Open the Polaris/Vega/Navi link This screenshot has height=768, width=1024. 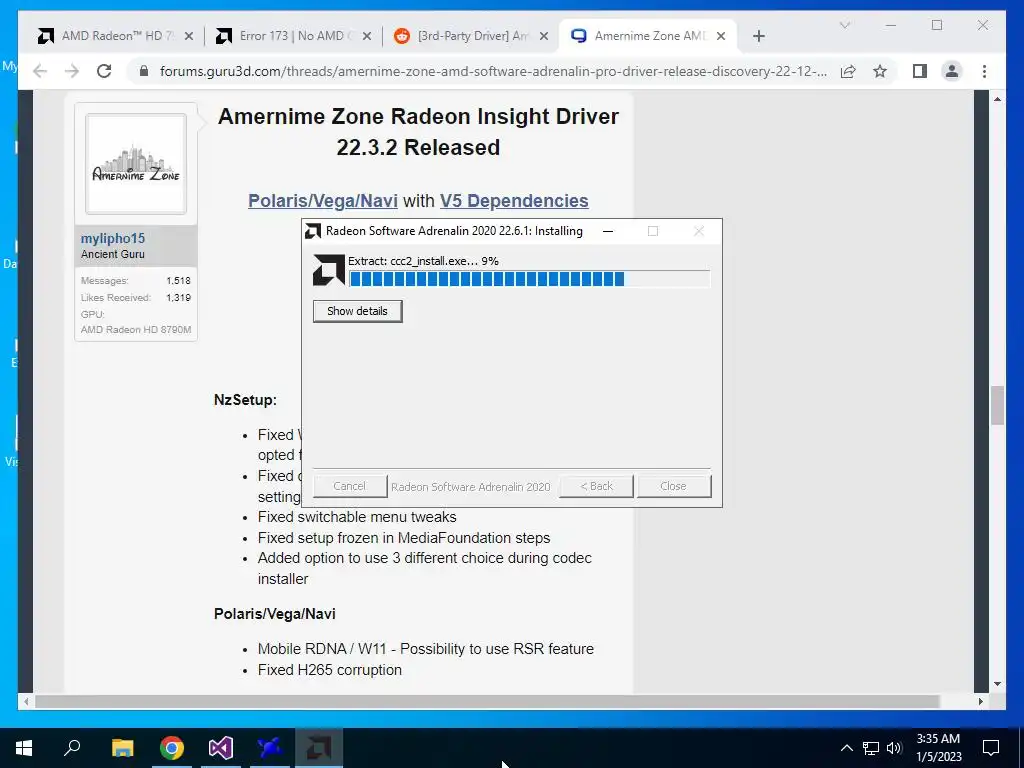(x=323, y=201)
